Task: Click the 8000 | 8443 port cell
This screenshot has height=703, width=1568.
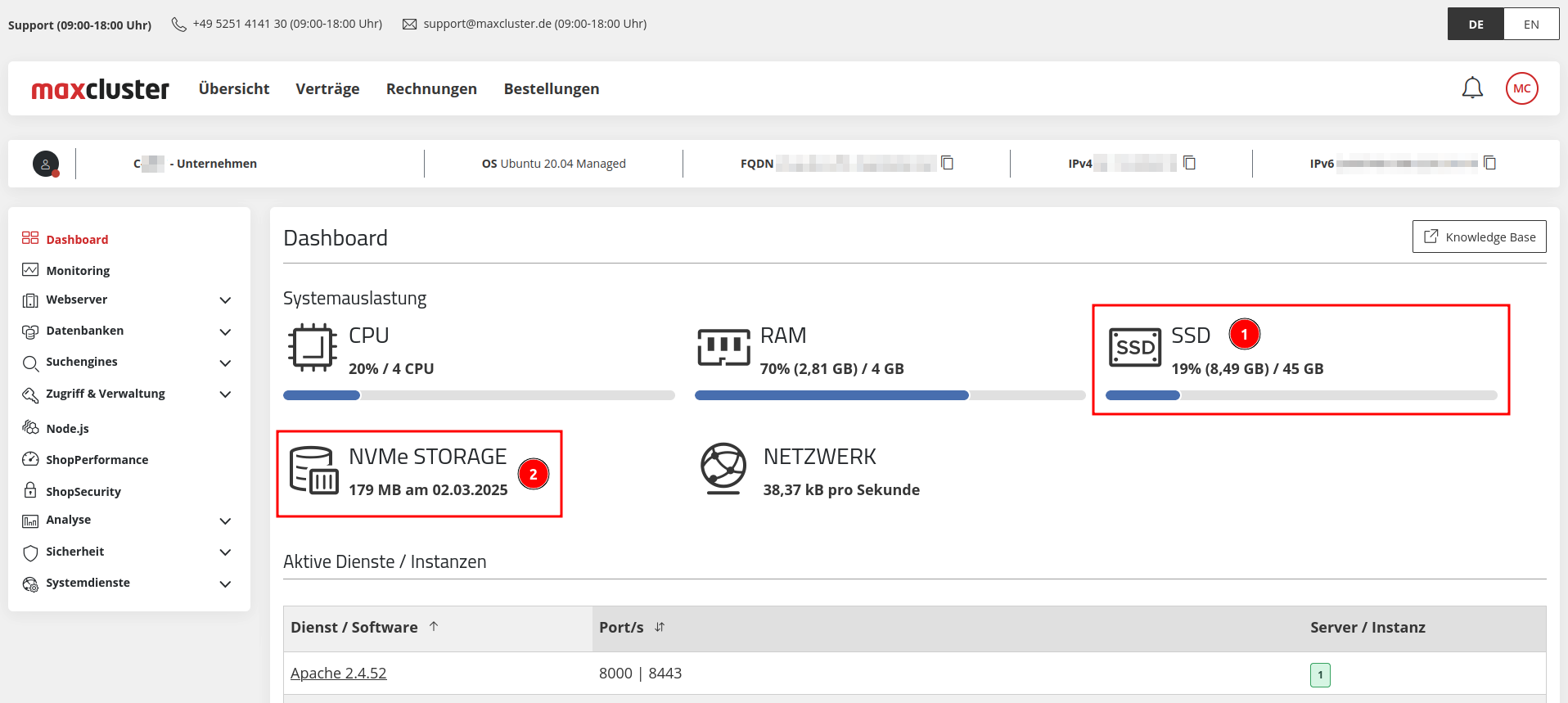Action: [640, 674]
